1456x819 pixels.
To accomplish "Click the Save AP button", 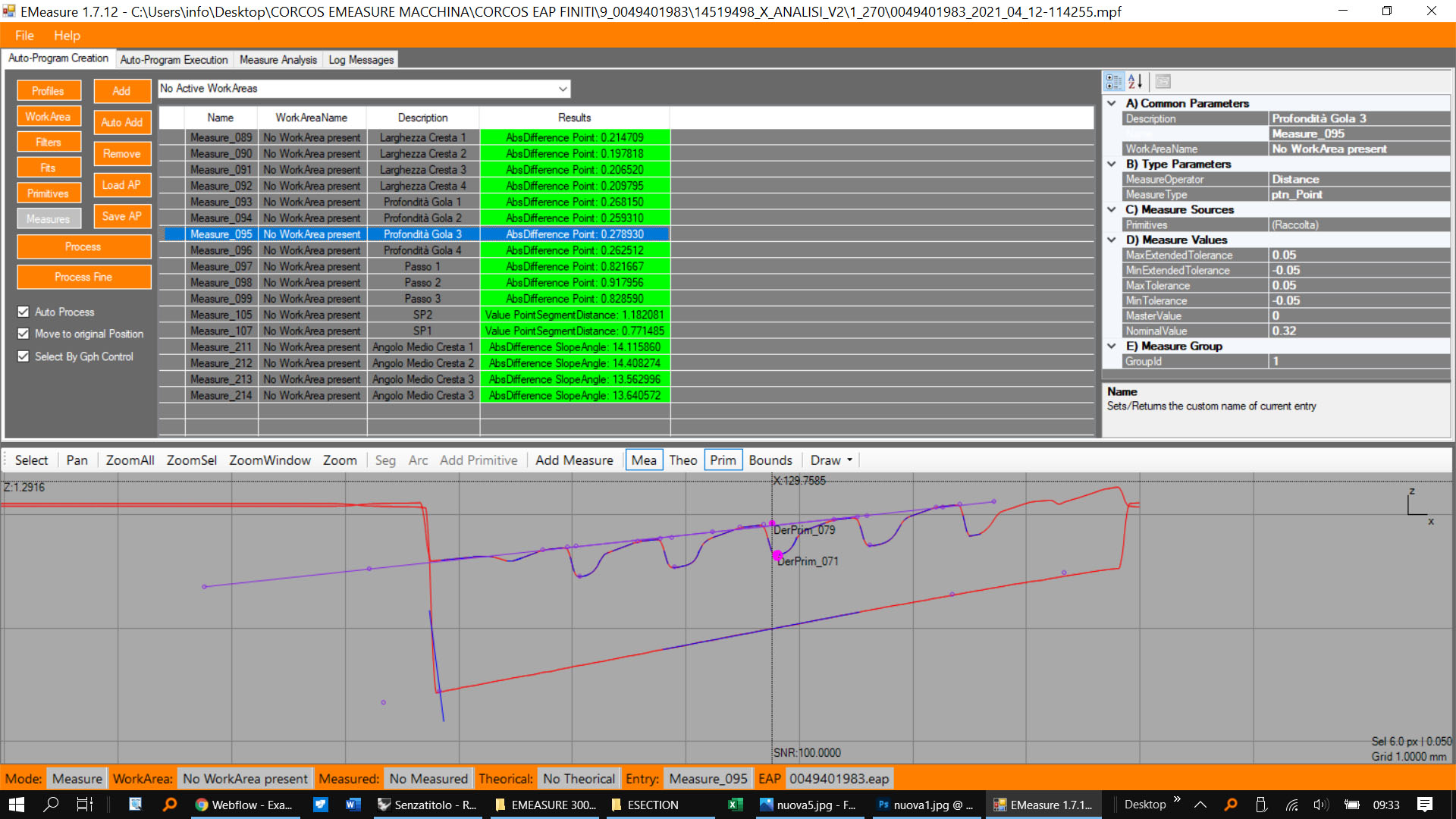I will coord(121,216).
